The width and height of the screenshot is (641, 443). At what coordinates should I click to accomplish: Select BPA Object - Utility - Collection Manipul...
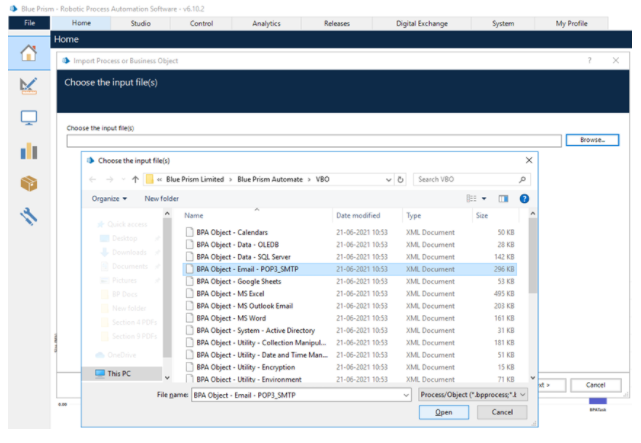pos(350,342)
